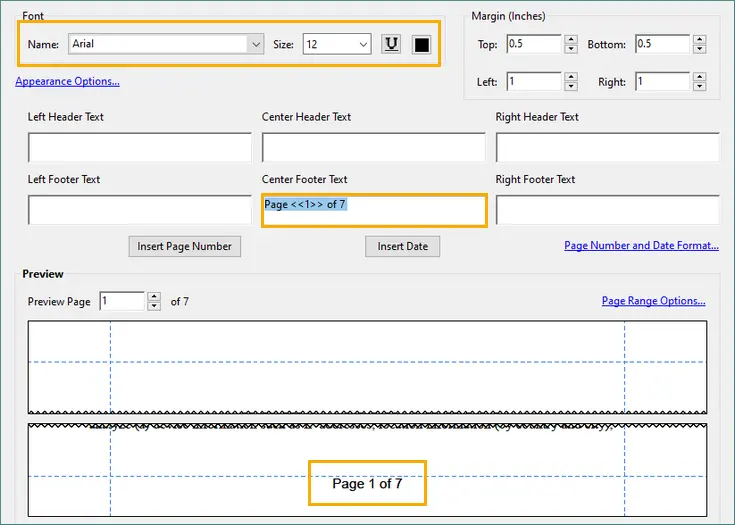Image resolution: width=735 pixels, height=525 pixels.
Task: Open Page Number and Date Format link
Action: (x=641, y=245)
